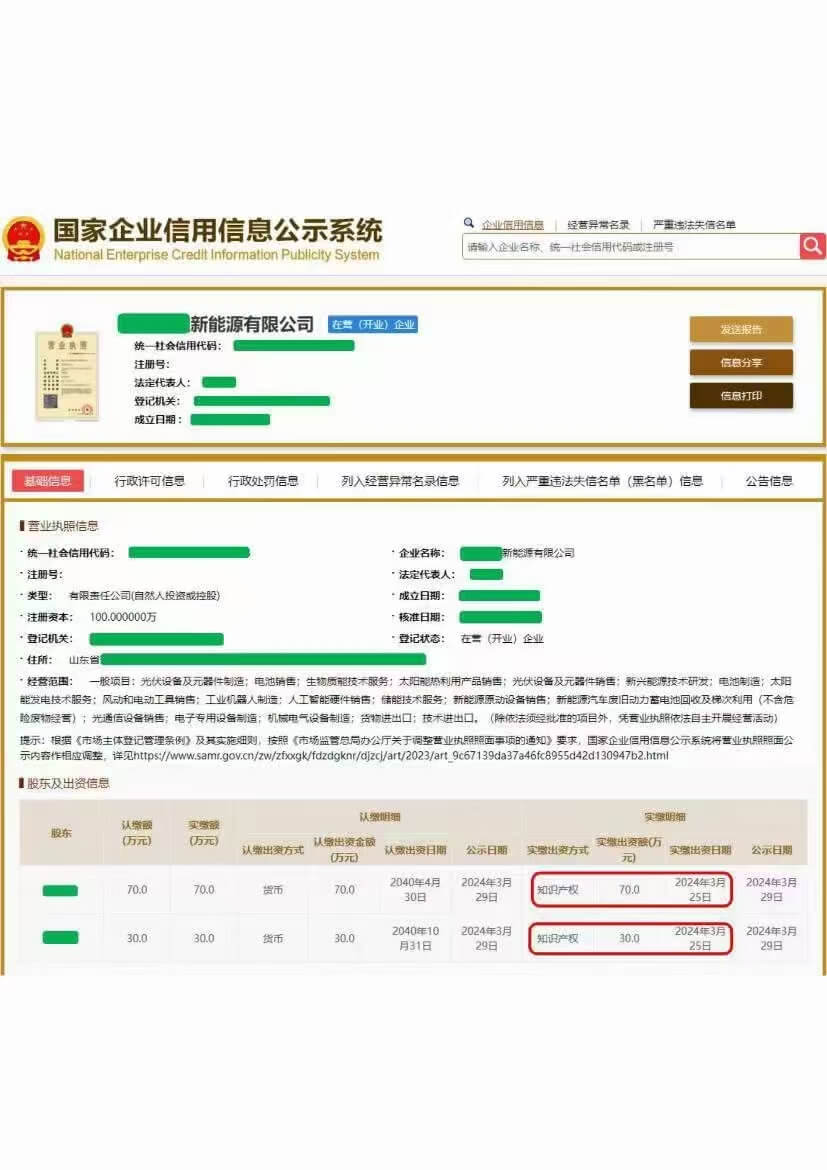This screenshot has height=1170, width=827.
Task: Select the 经营异常名录 search category
Action: [x=598, y=225]
